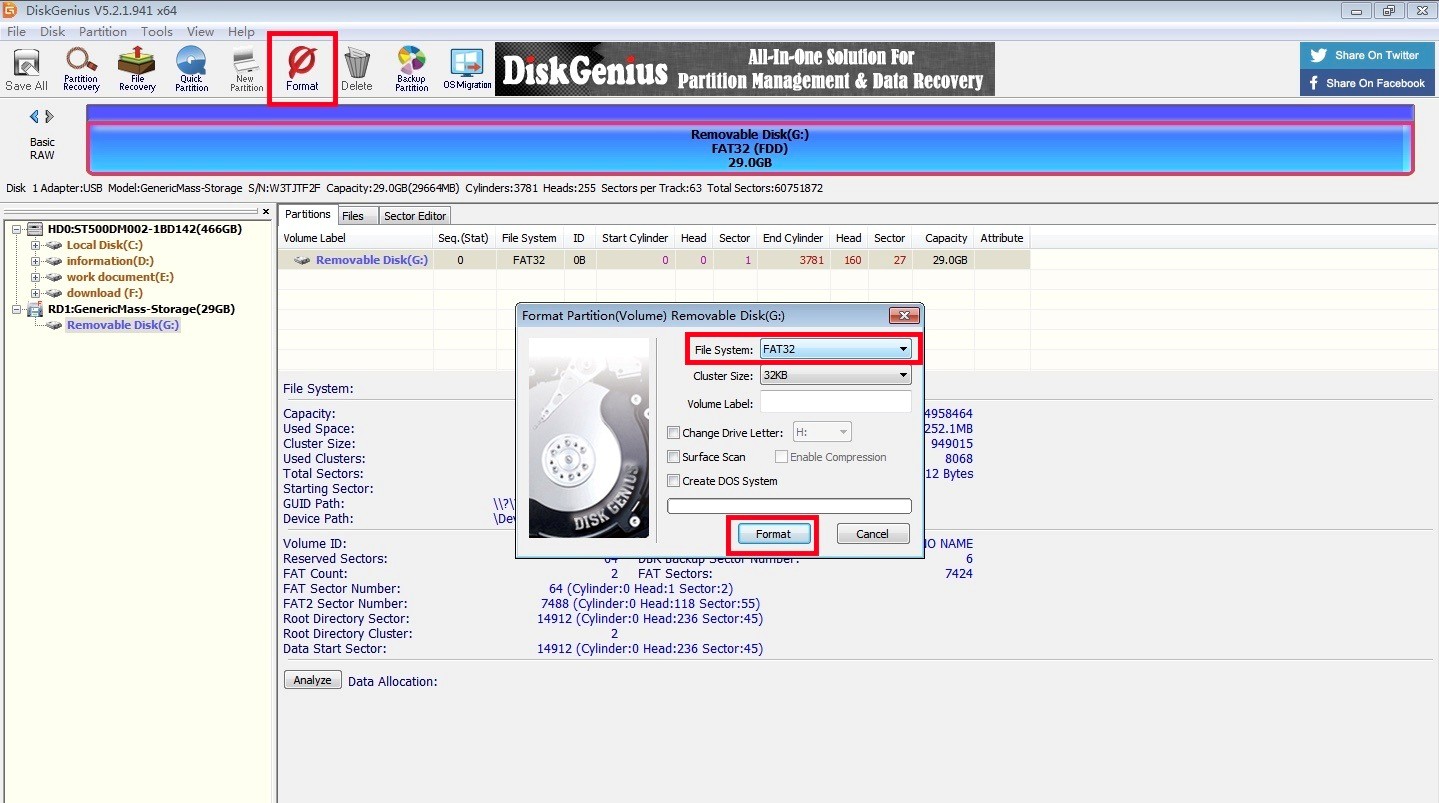Click the Delete trash can icon
Viewport: 1439px width, 803px height.
[356, 69]
